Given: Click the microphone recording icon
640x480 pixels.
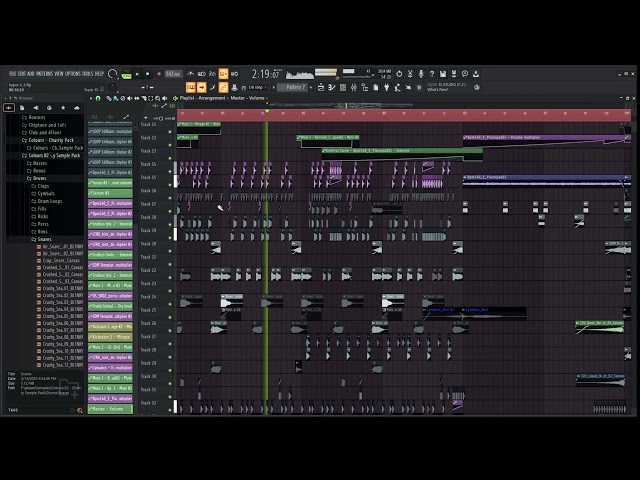Looking at the screenshot, I should [421, 74].
